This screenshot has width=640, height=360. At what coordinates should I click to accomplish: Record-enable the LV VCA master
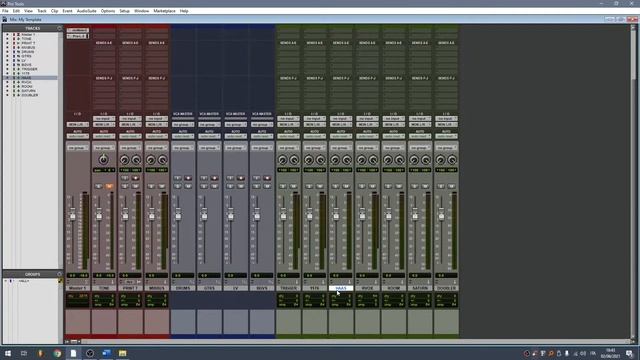coord(240,178)
